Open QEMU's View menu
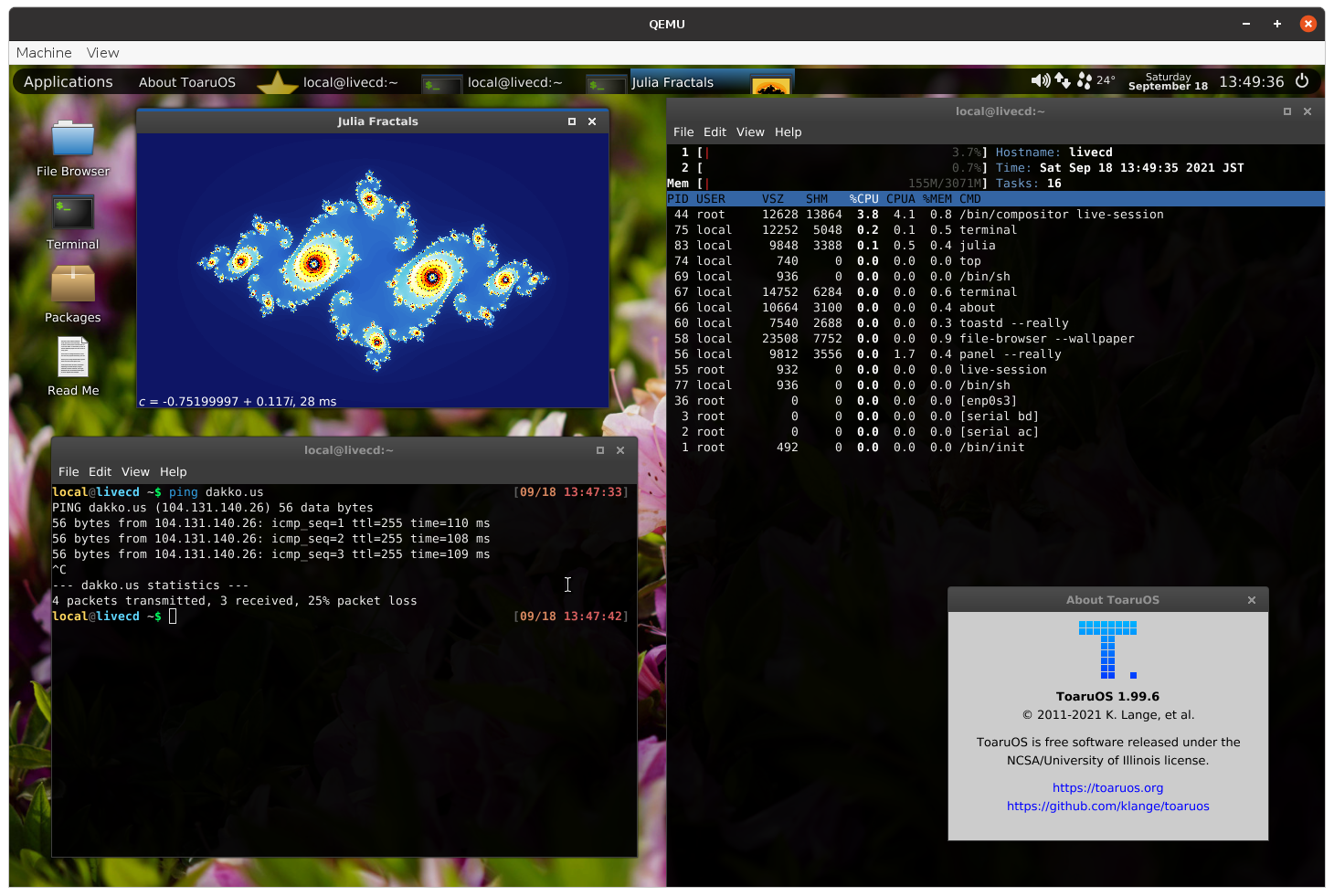The image size is (1334, 896). point(102,53)
